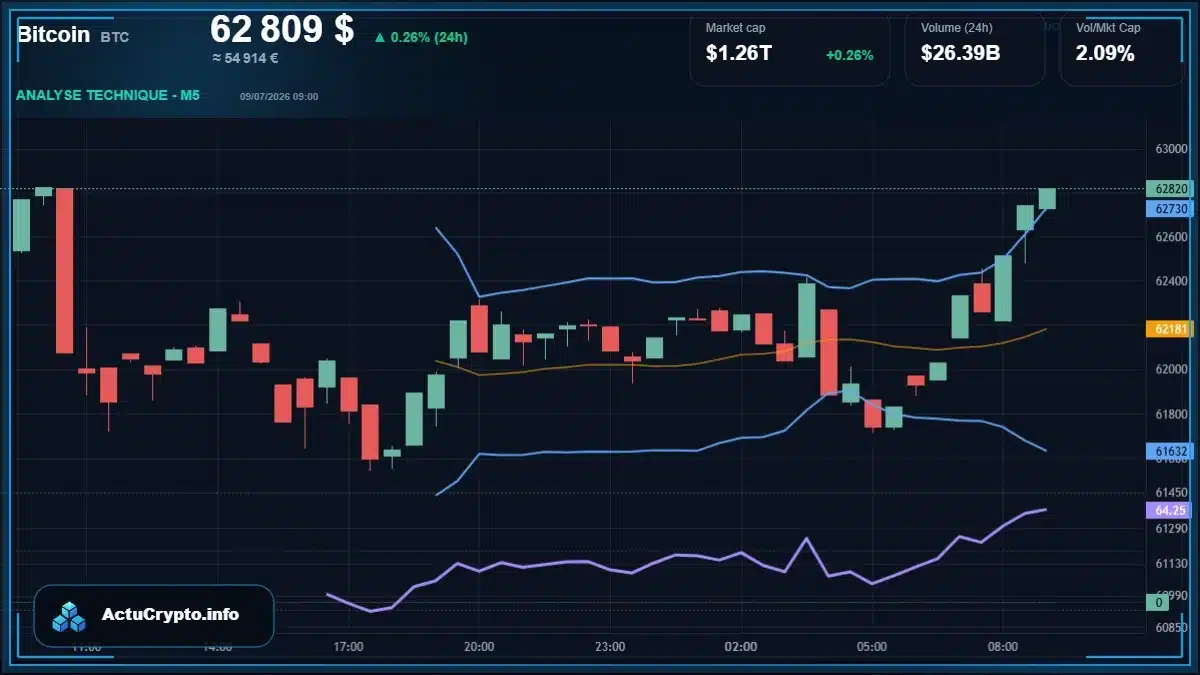This screenshot has height=675, width=1200.
Task: Click the ActuCrypto cube logo icon
Action: tap(69, 616)
